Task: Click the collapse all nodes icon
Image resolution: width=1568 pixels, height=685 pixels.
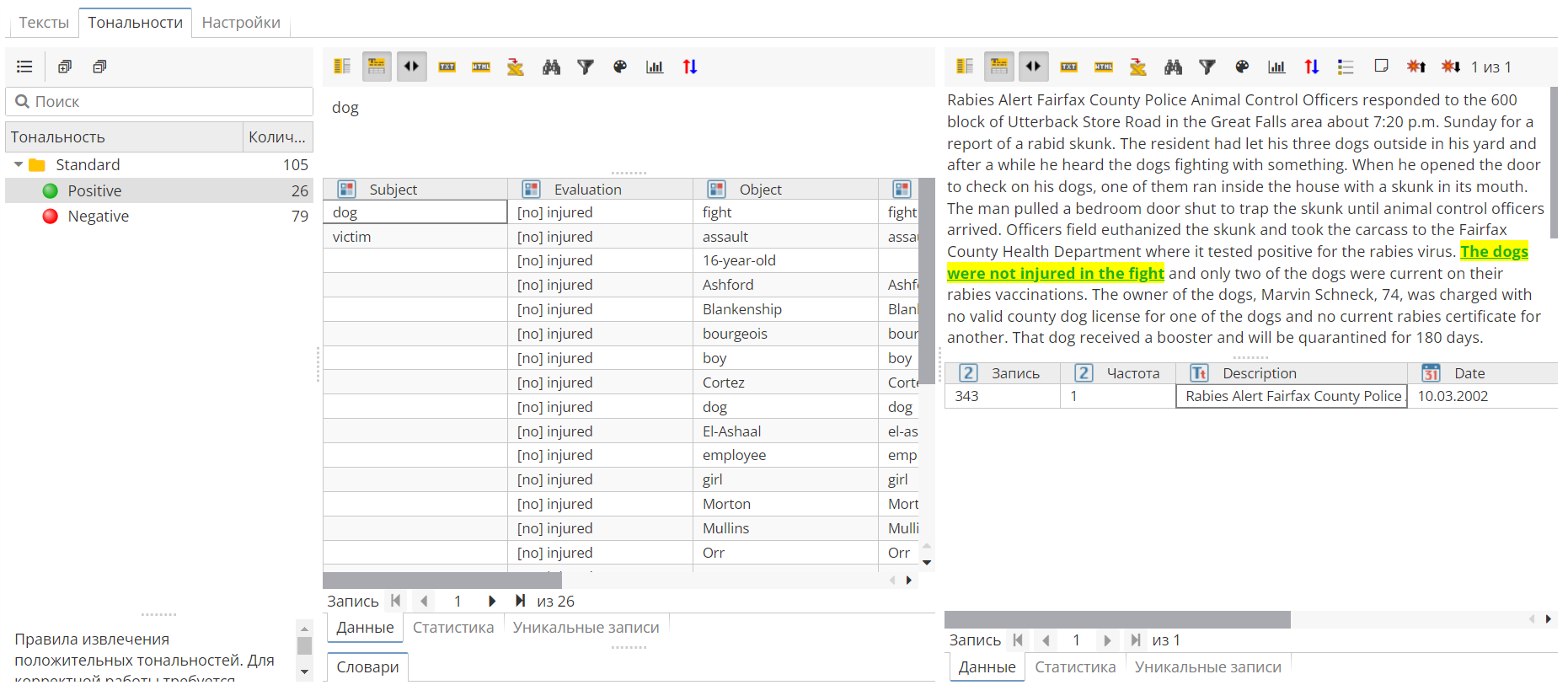Action: (x=99, y=67)
